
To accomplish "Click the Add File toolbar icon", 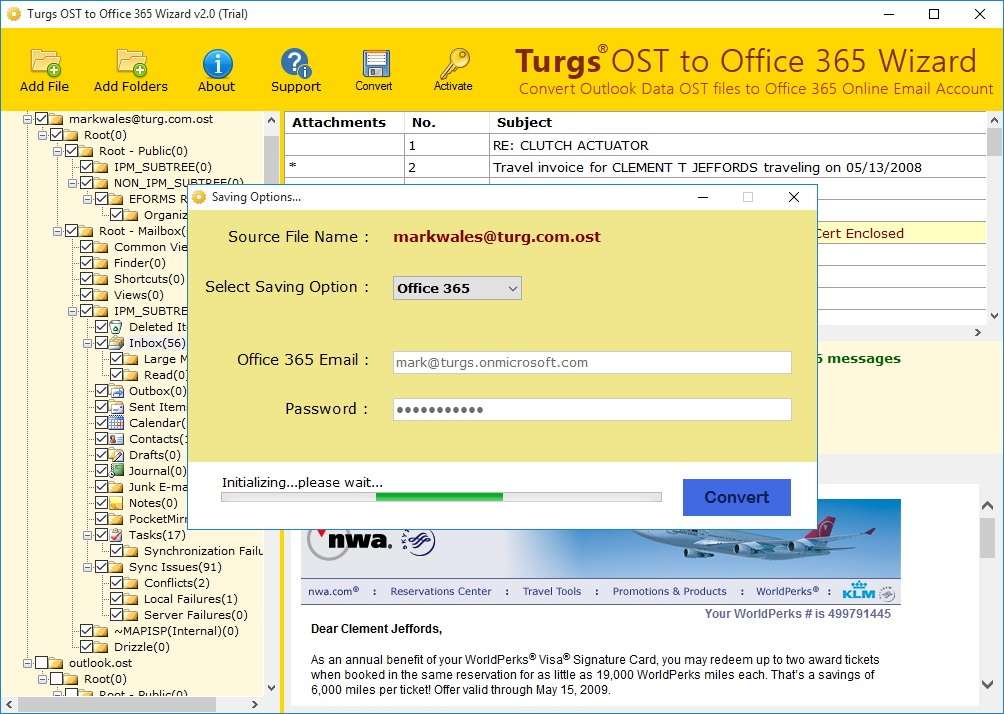I will (x=45, y=63).
